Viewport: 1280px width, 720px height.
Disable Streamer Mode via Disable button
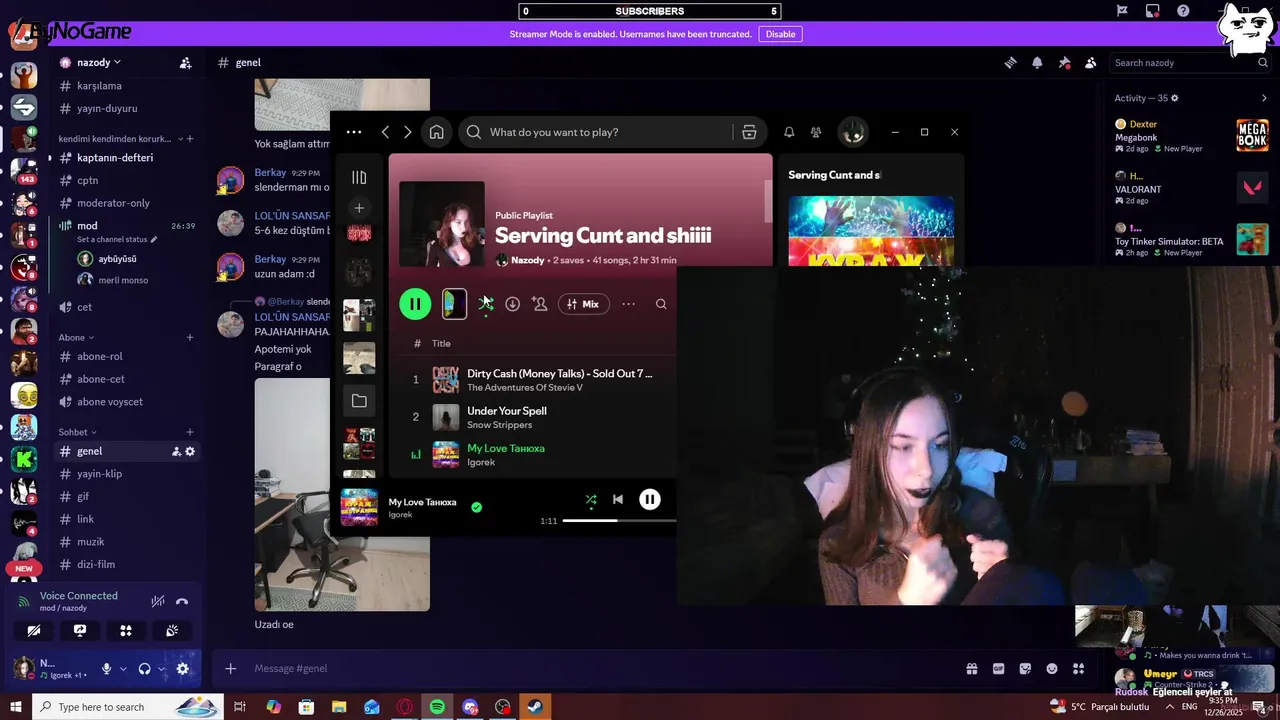click(780, 34)
